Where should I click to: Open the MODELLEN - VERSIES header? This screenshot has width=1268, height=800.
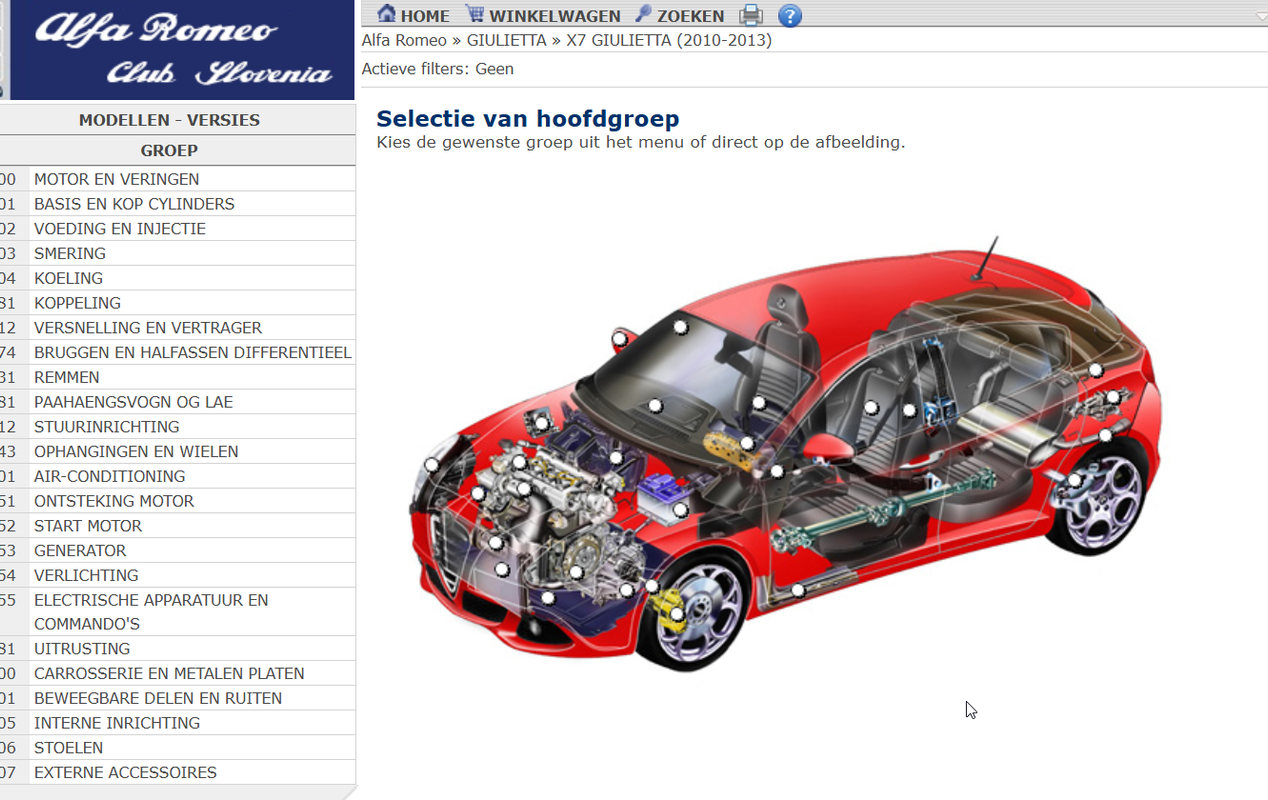tap(170, 120)
